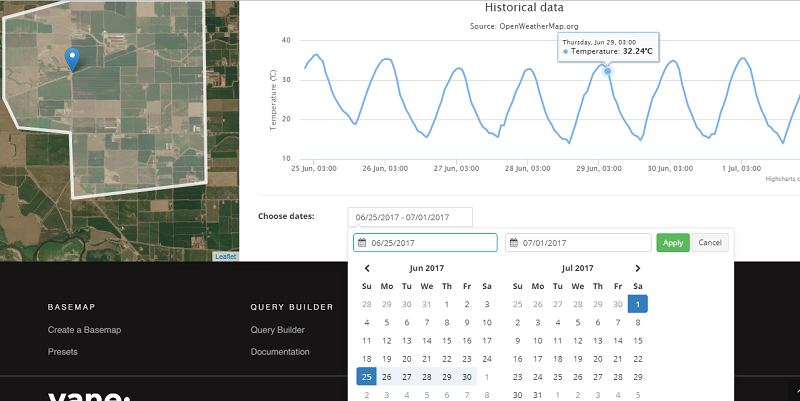Click calendar icon in start date field
This screenshot has width=800, height=401.
pyautogui.click(x=362, y=243)
